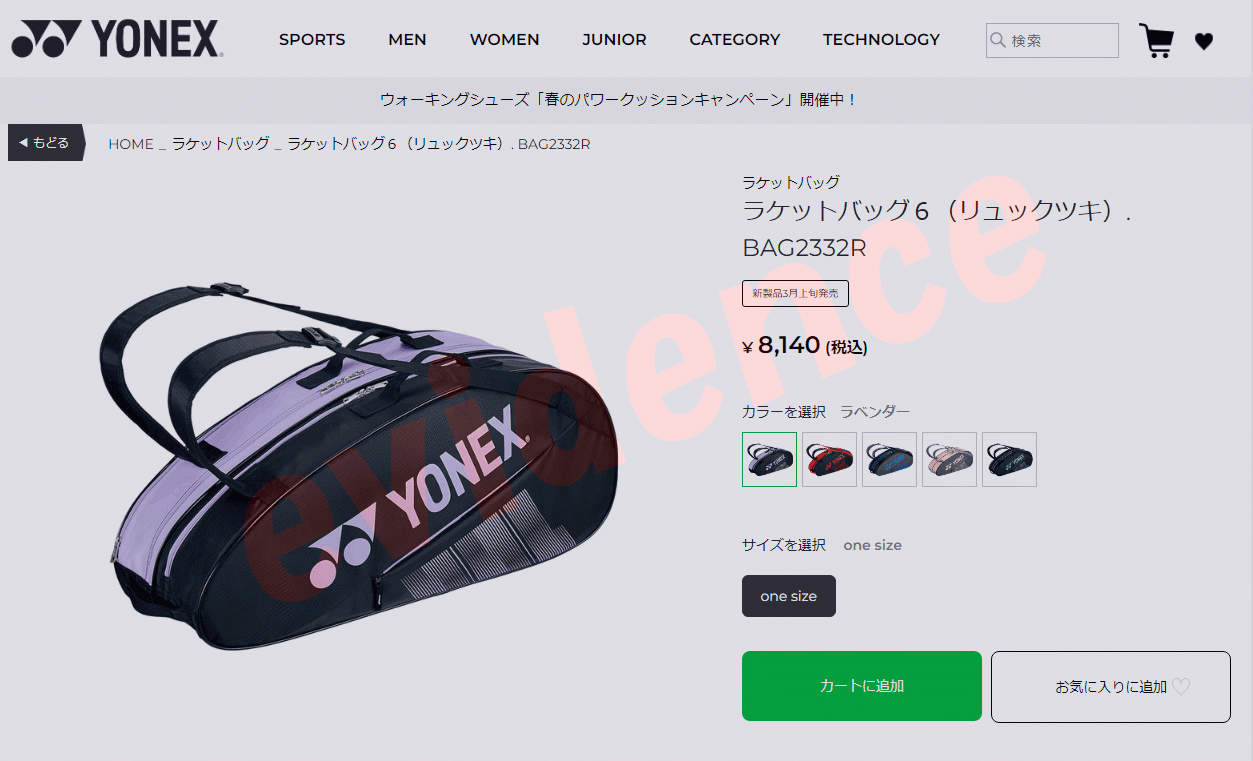Viewport: 1253px width, 761px height.
Task: Open the shopping cart icon
Action: [1156, 41]
